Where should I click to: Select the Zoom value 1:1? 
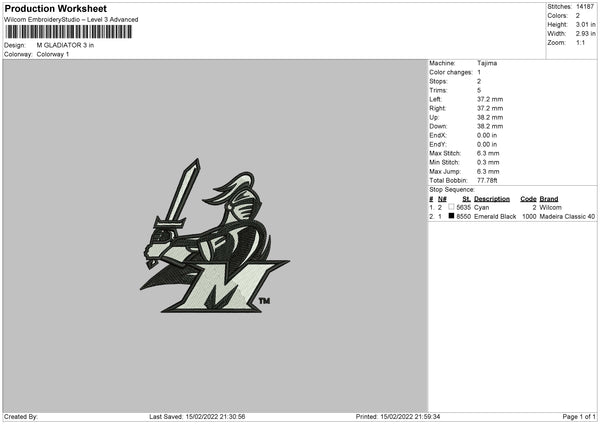coord(580,42)
